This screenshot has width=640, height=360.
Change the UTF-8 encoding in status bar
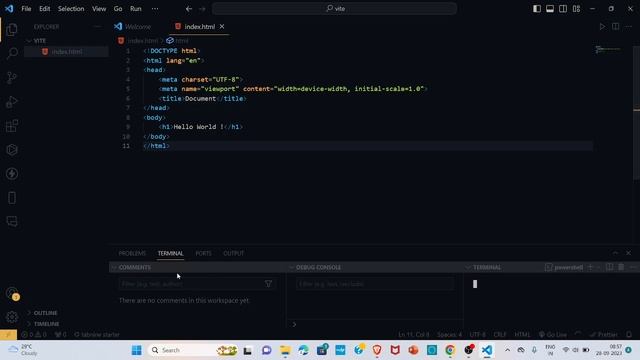coord(478,334)
